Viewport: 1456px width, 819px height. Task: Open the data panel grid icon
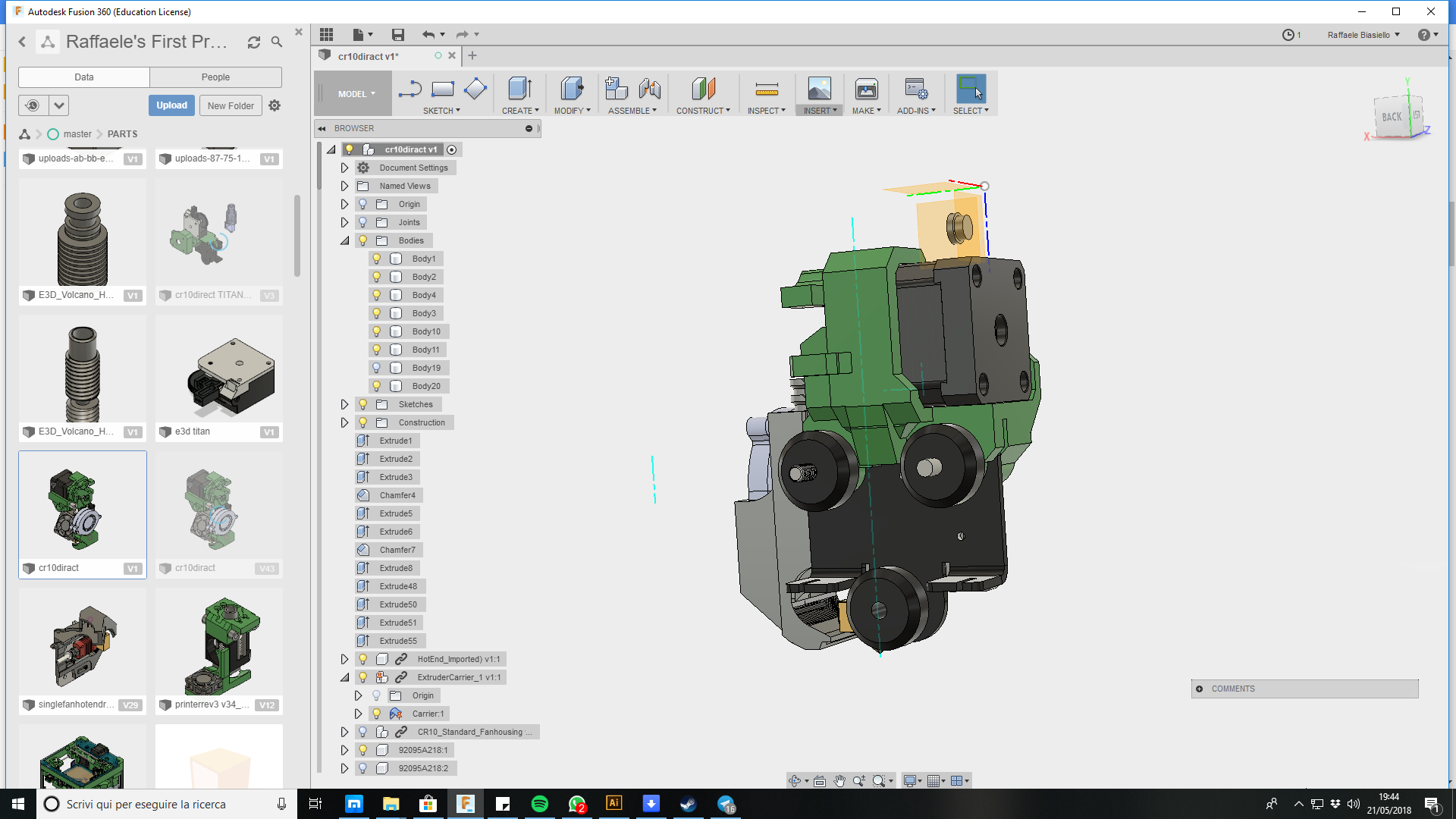tap(326, 34)
